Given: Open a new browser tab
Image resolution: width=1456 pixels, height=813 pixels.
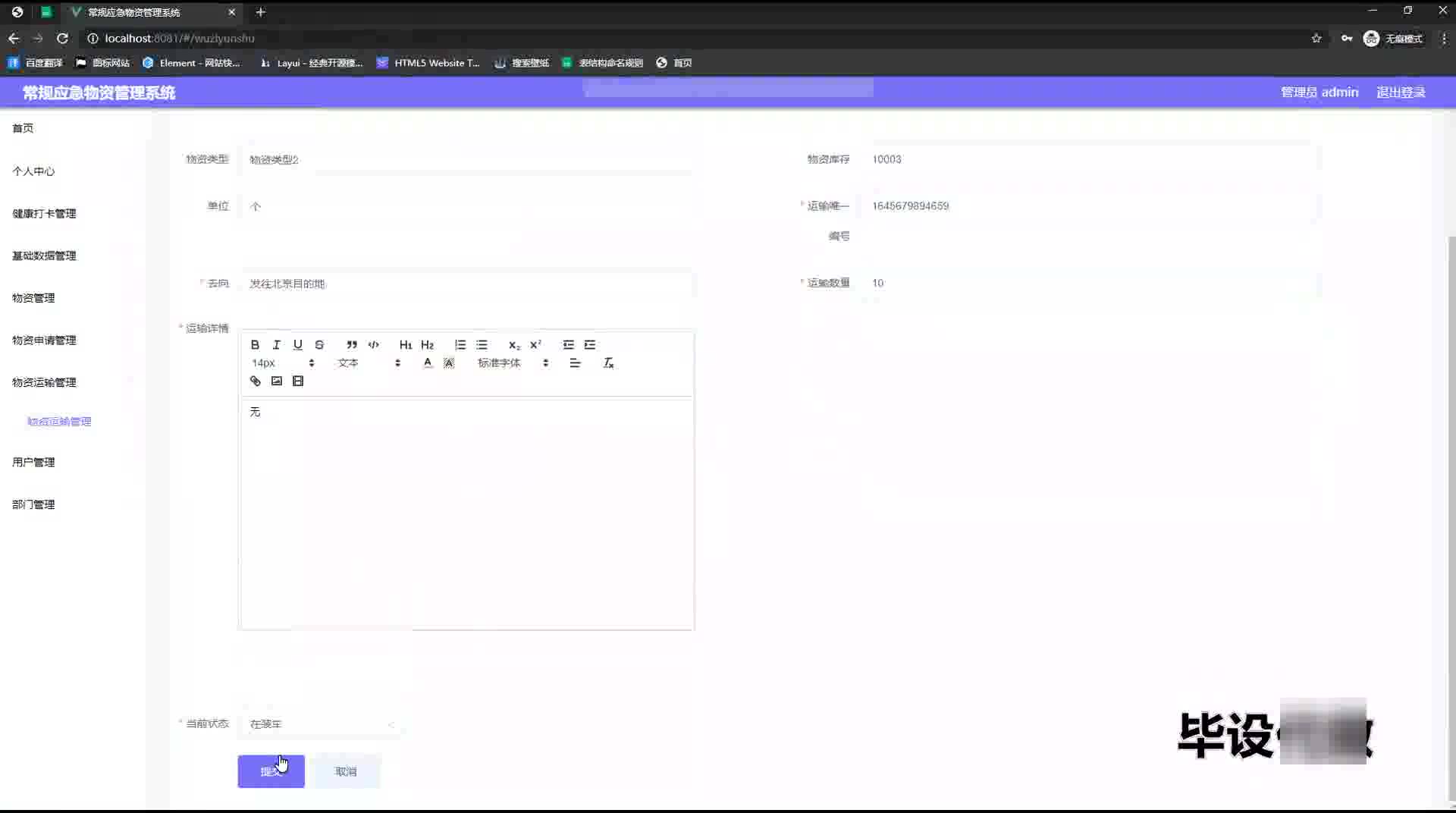Looking at the screenshot, I should pyautogui.click(x=260, y=12).
